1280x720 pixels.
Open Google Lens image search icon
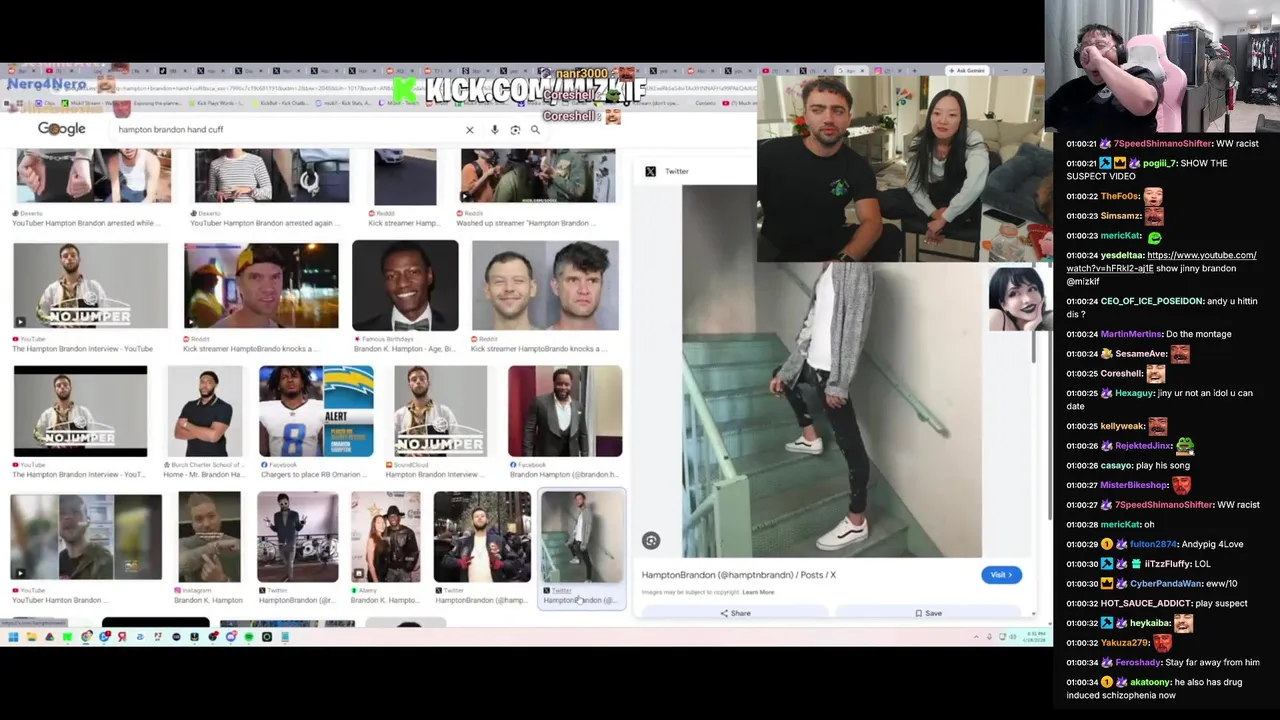(515, 130)
